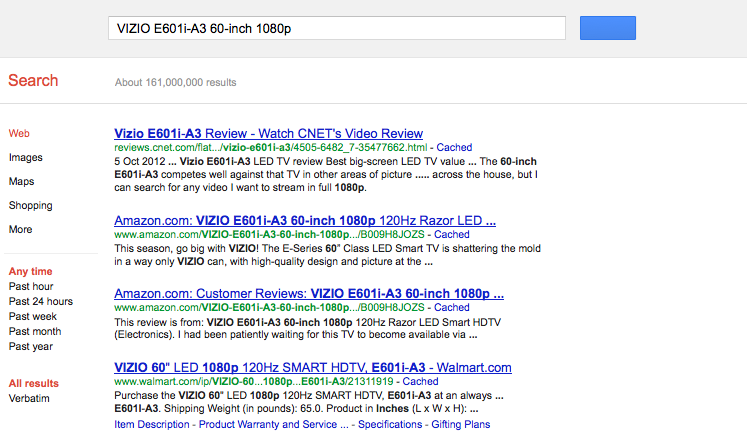Choose Verbatim results option
The image size is (747, 446).
29,398
